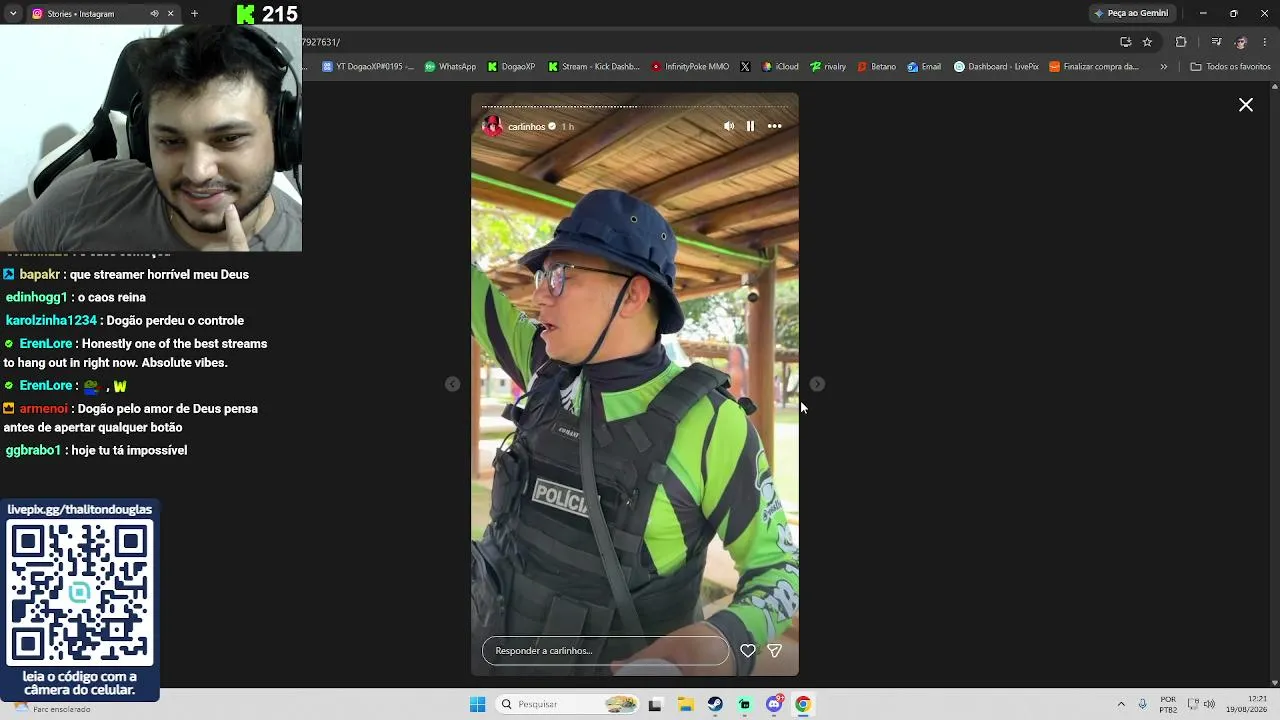
Task: Show hidden system tray icons
Action: [x=1121, y=704]
